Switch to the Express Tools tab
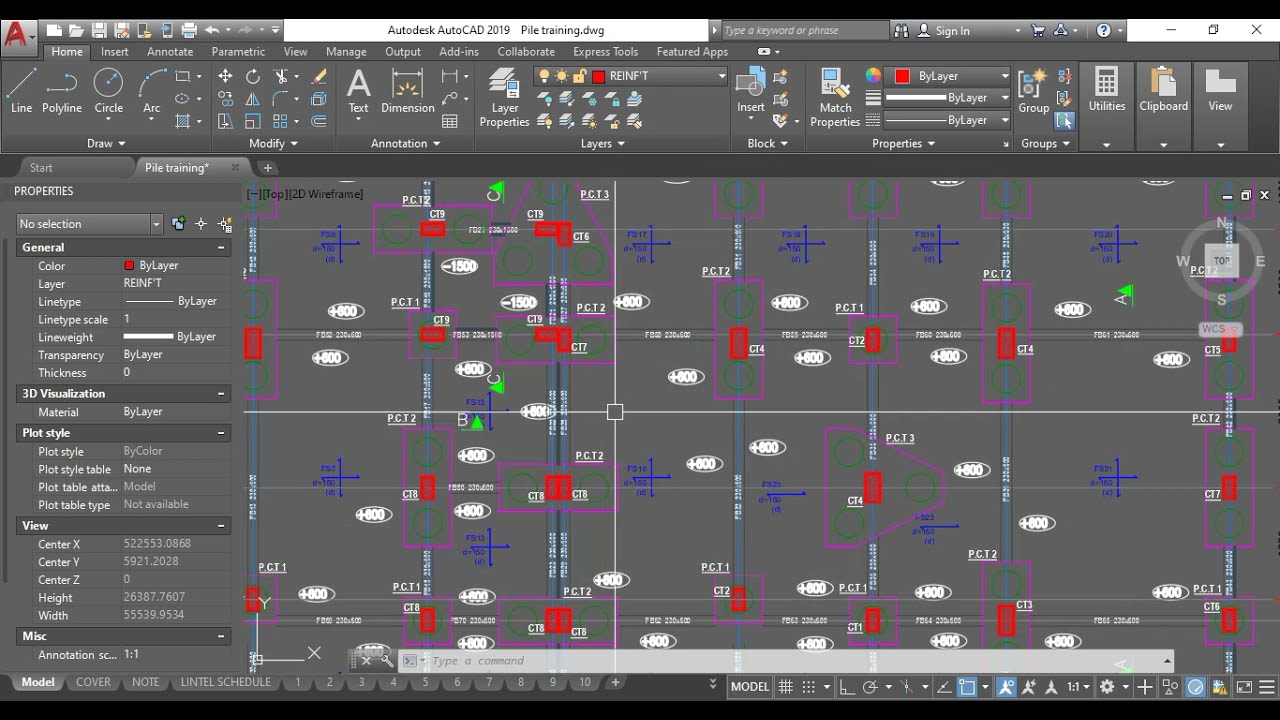1280x720 pixels. coord(605,51)
